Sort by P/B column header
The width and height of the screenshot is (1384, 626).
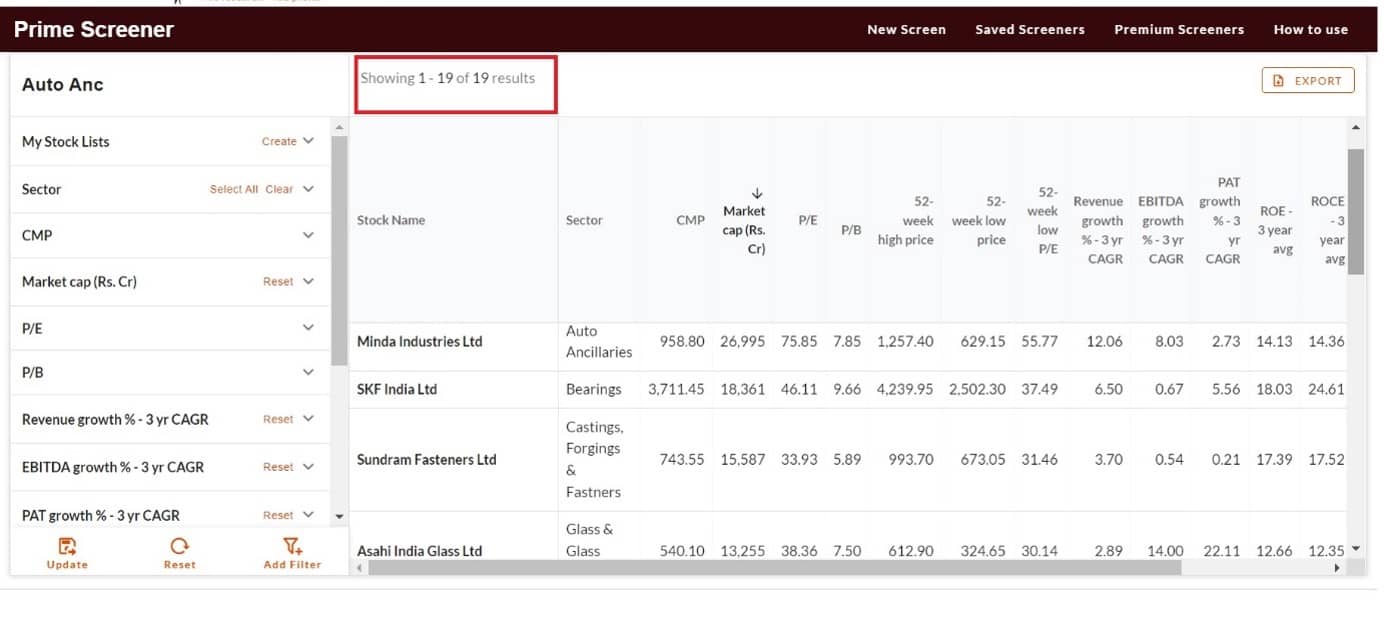pos(851,229)
